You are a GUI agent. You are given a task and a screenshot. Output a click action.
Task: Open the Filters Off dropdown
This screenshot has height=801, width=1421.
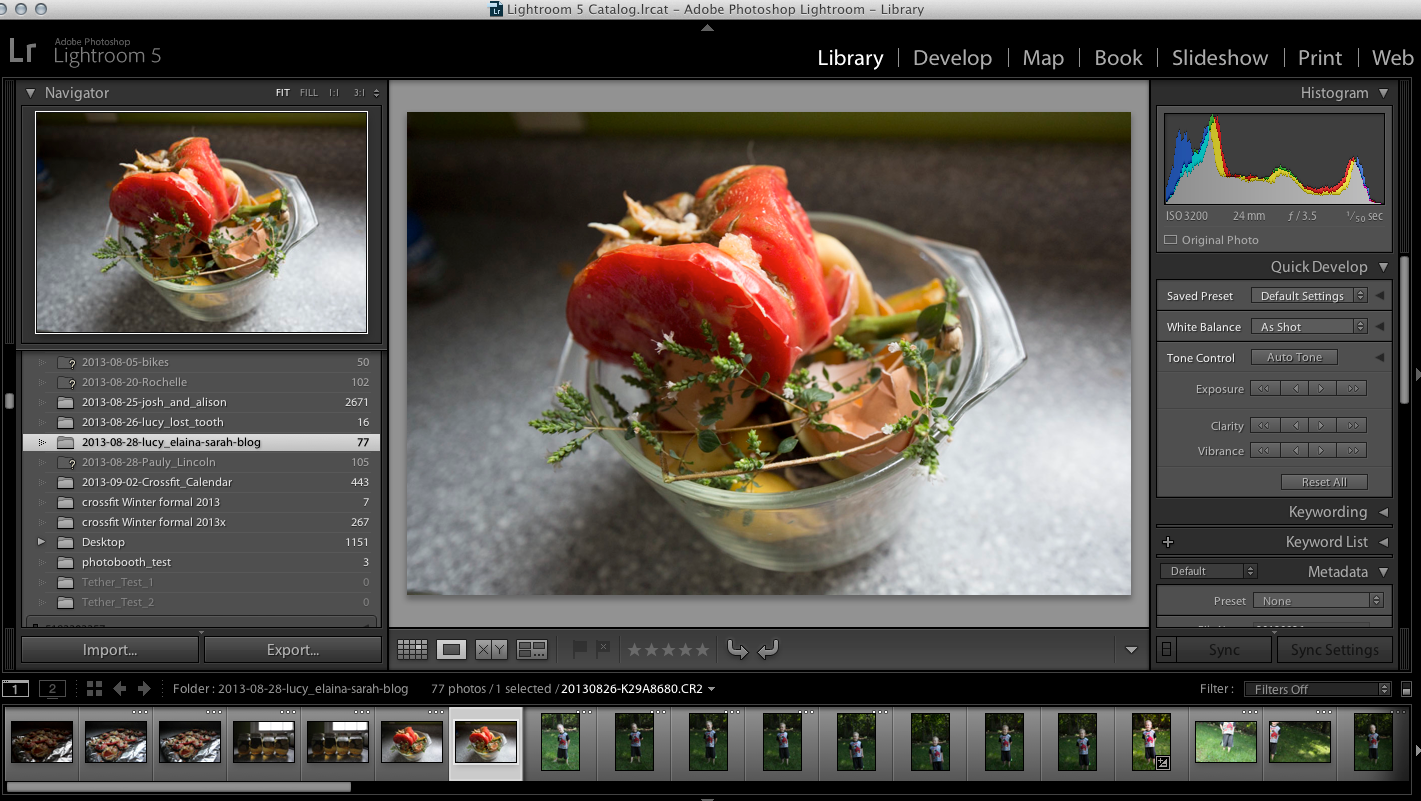click(x=1317, y=689)
